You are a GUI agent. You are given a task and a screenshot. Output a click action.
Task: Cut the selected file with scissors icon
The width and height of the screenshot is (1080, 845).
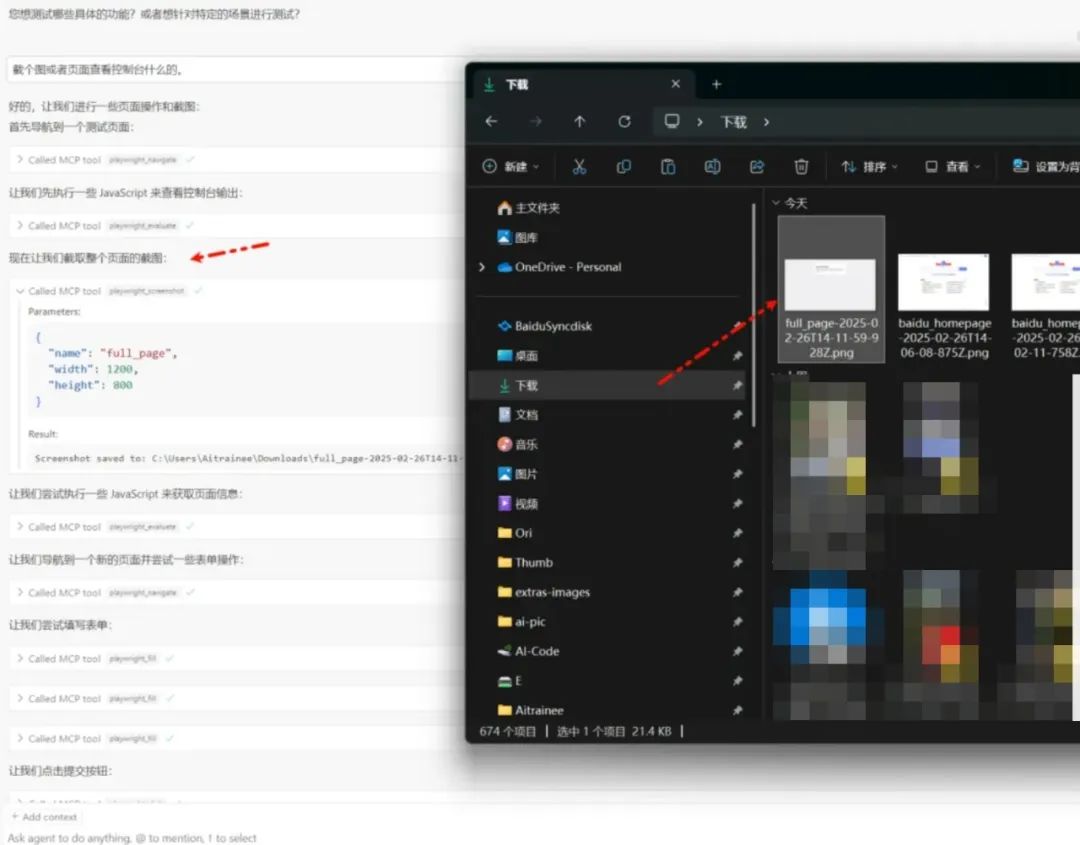pos(579,166)
